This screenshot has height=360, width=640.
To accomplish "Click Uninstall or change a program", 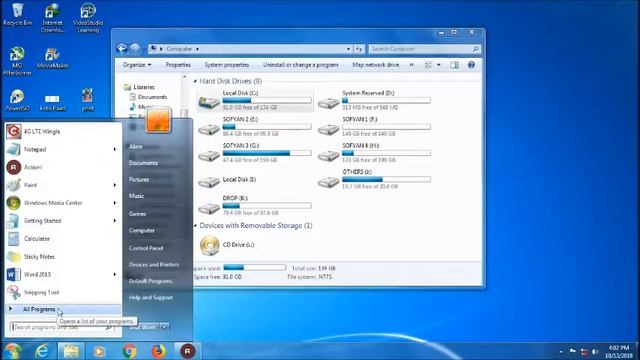I will click(301, 65).
